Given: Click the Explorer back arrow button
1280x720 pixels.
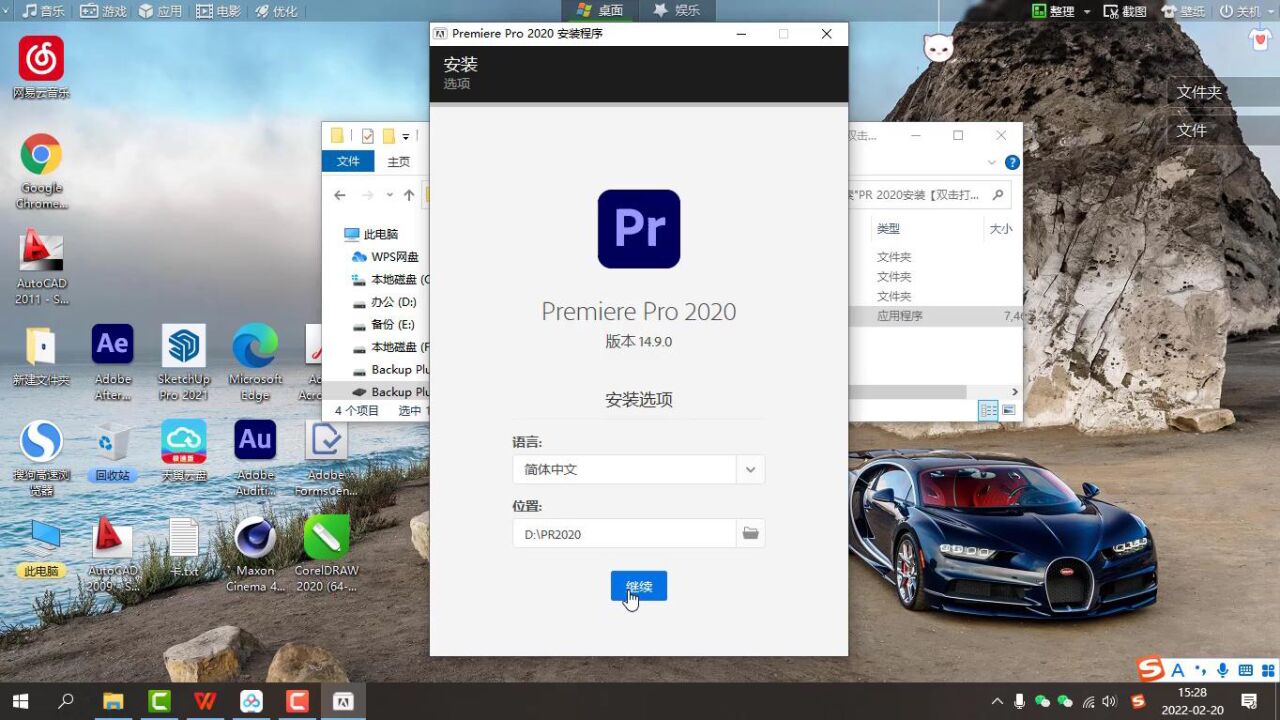Looking at the screenshot, I should [340, 195].
